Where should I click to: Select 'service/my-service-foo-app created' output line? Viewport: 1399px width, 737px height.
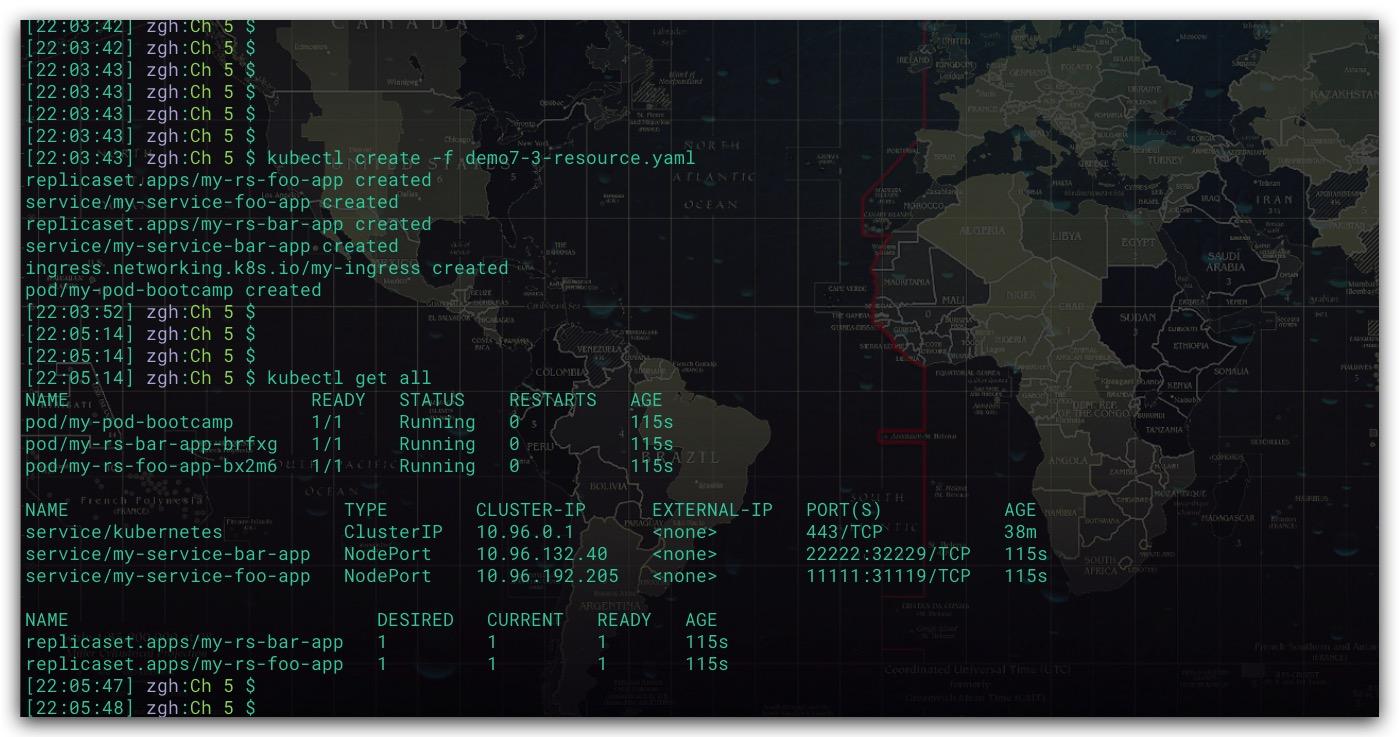point(212,202)
